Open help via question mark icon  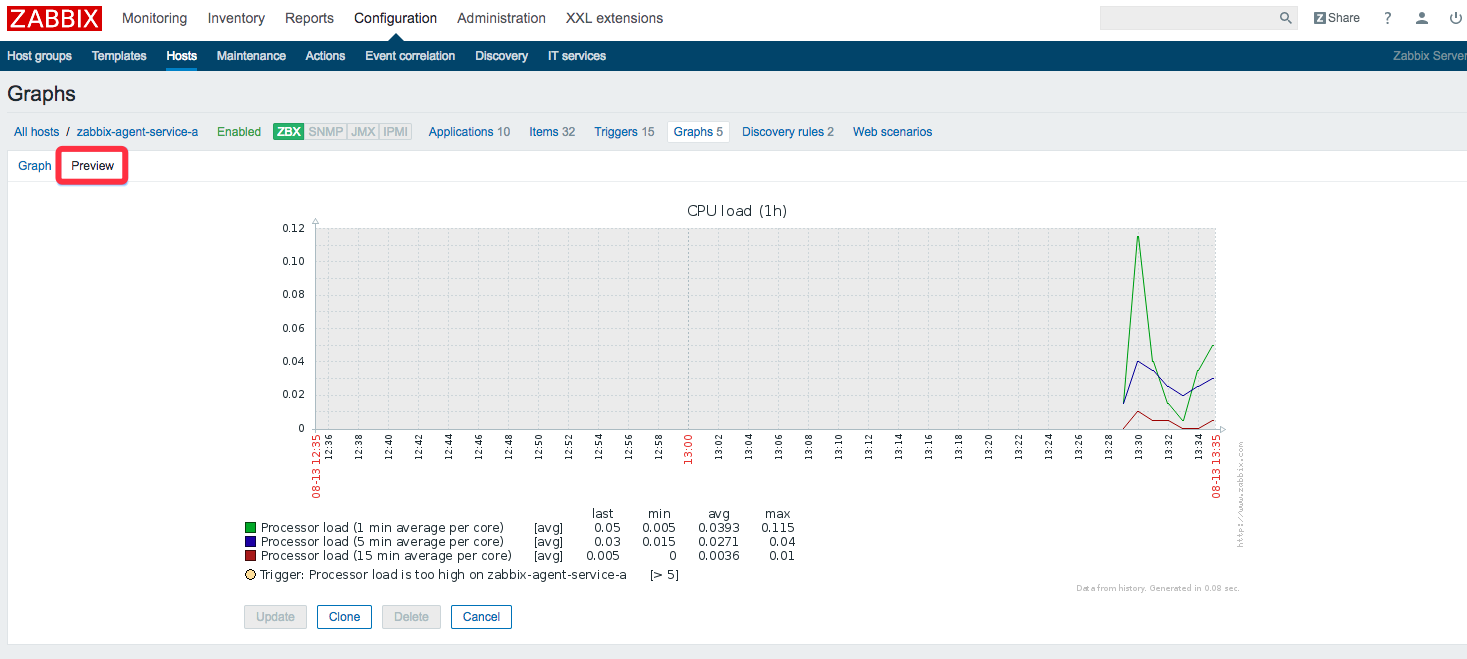click(x=1387, y=18)
